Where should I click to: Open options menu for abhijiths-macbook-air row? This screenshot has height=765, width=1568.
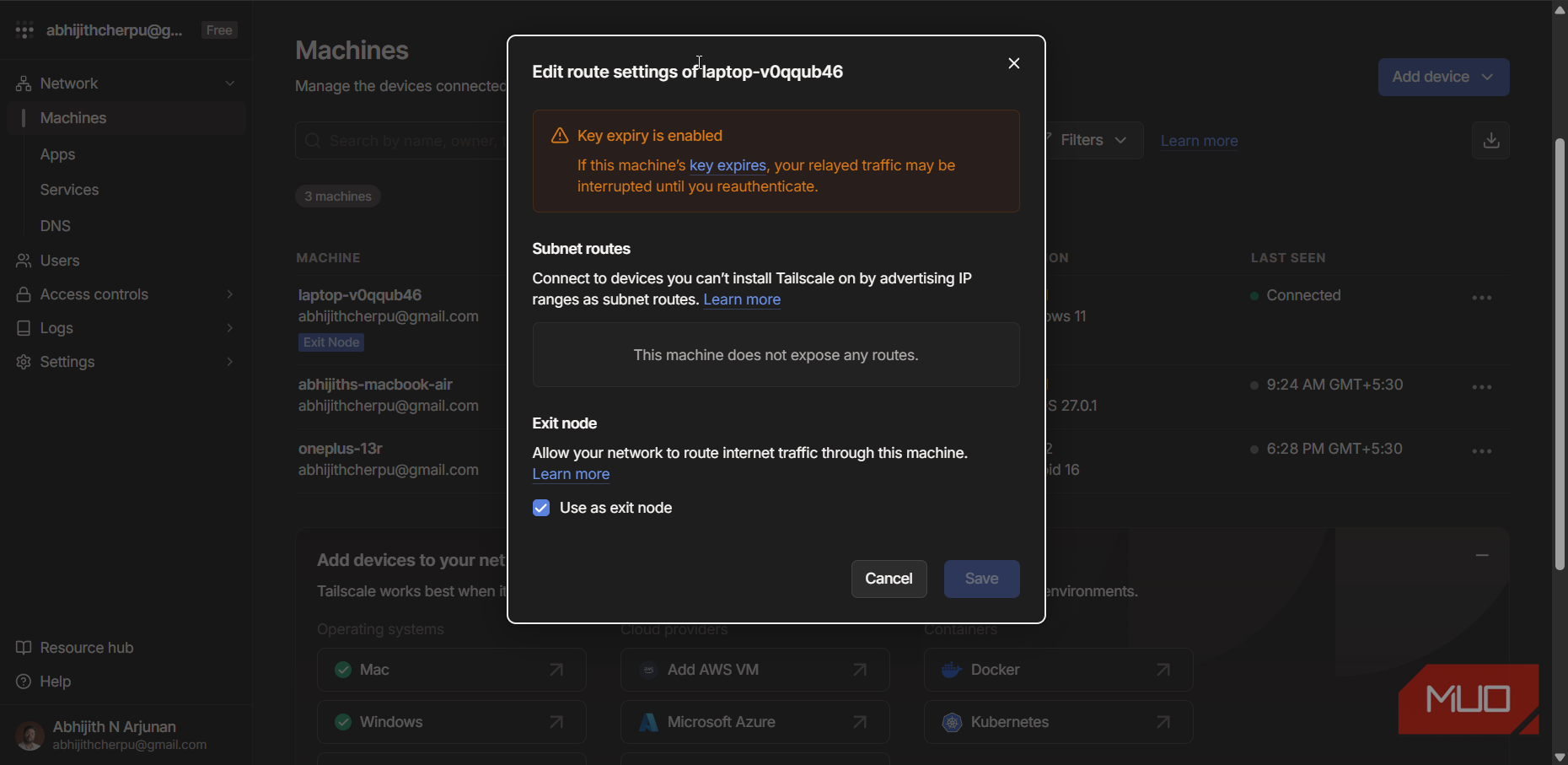click(x=1482, y=387)
